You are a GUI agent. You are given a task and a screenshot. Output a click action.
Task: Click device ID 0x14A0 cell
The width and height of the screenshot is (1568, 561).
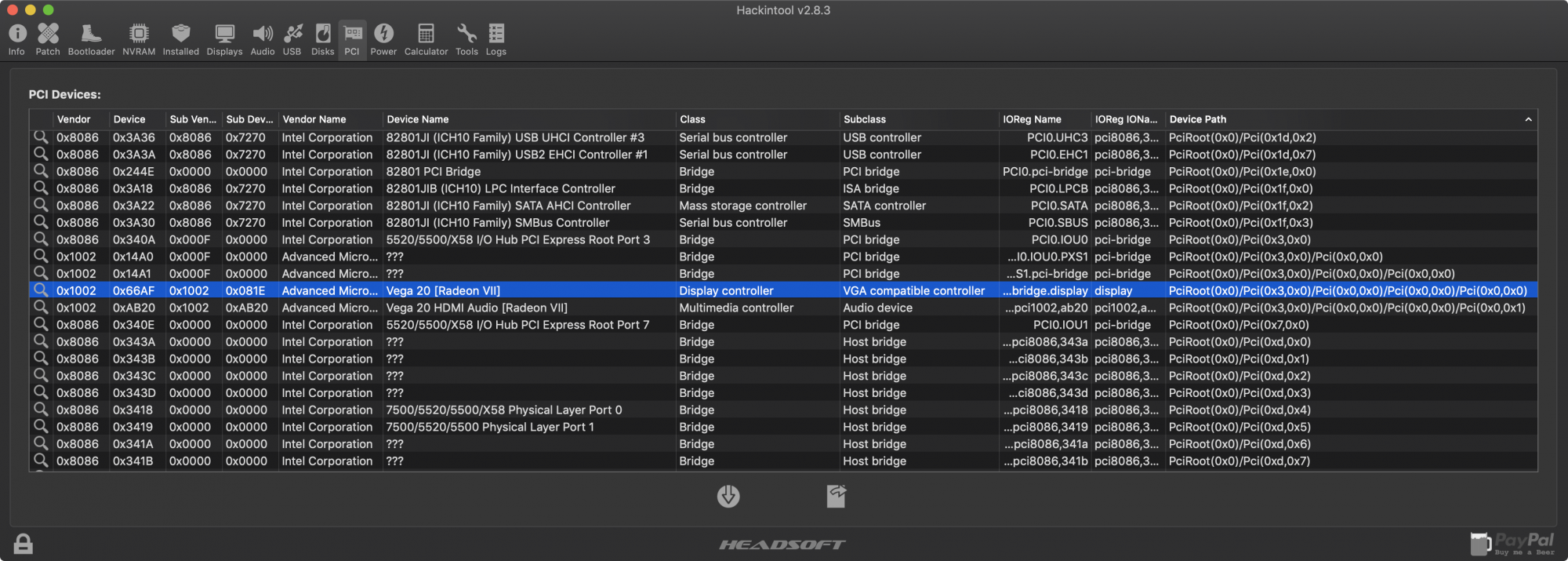click(x=133, y=257)
